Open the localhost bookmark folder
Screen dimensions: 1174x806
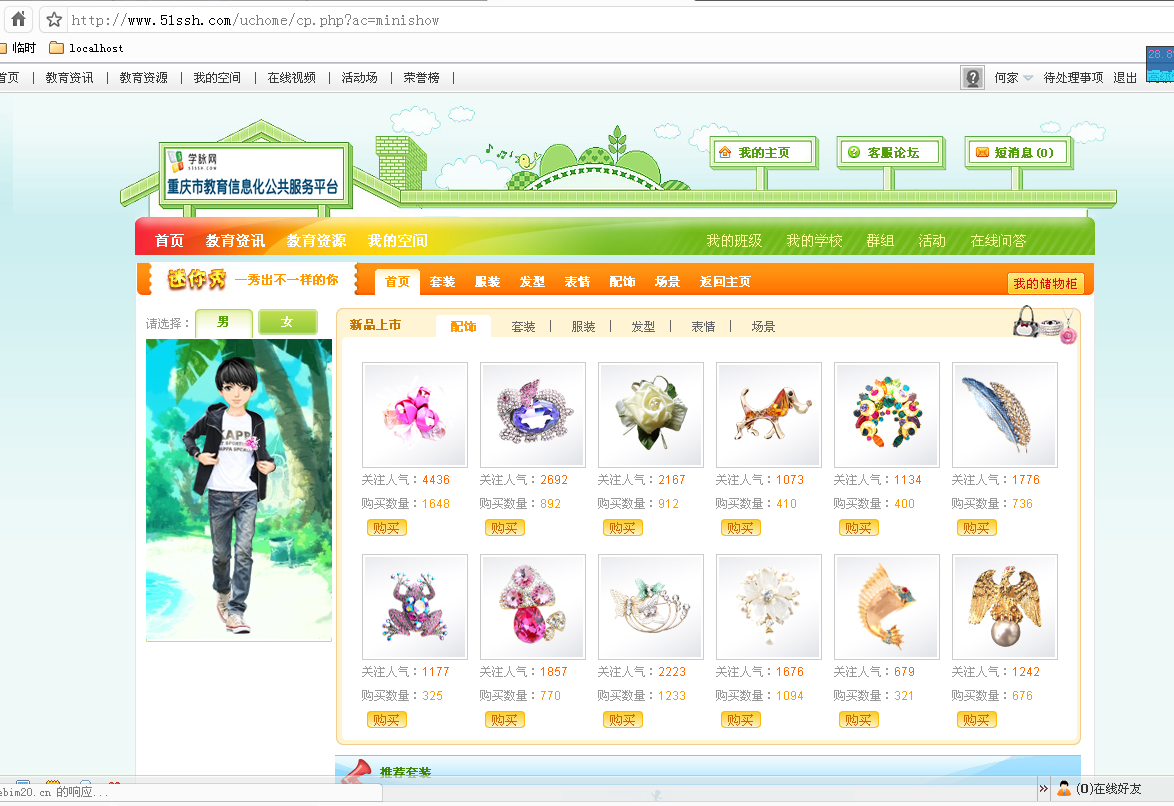point(86,48)
